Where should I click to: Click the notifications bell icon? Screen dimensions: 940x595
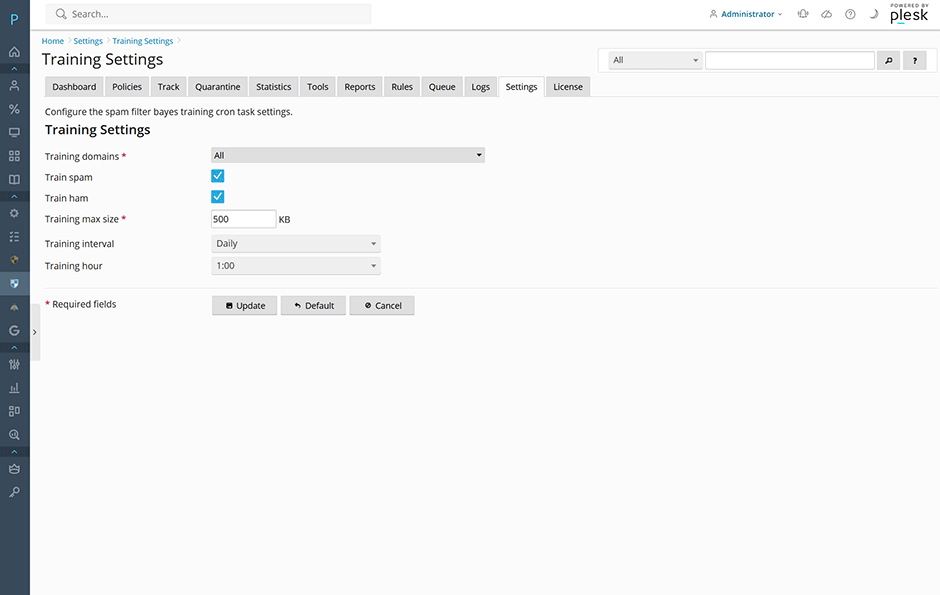[802, 14]
